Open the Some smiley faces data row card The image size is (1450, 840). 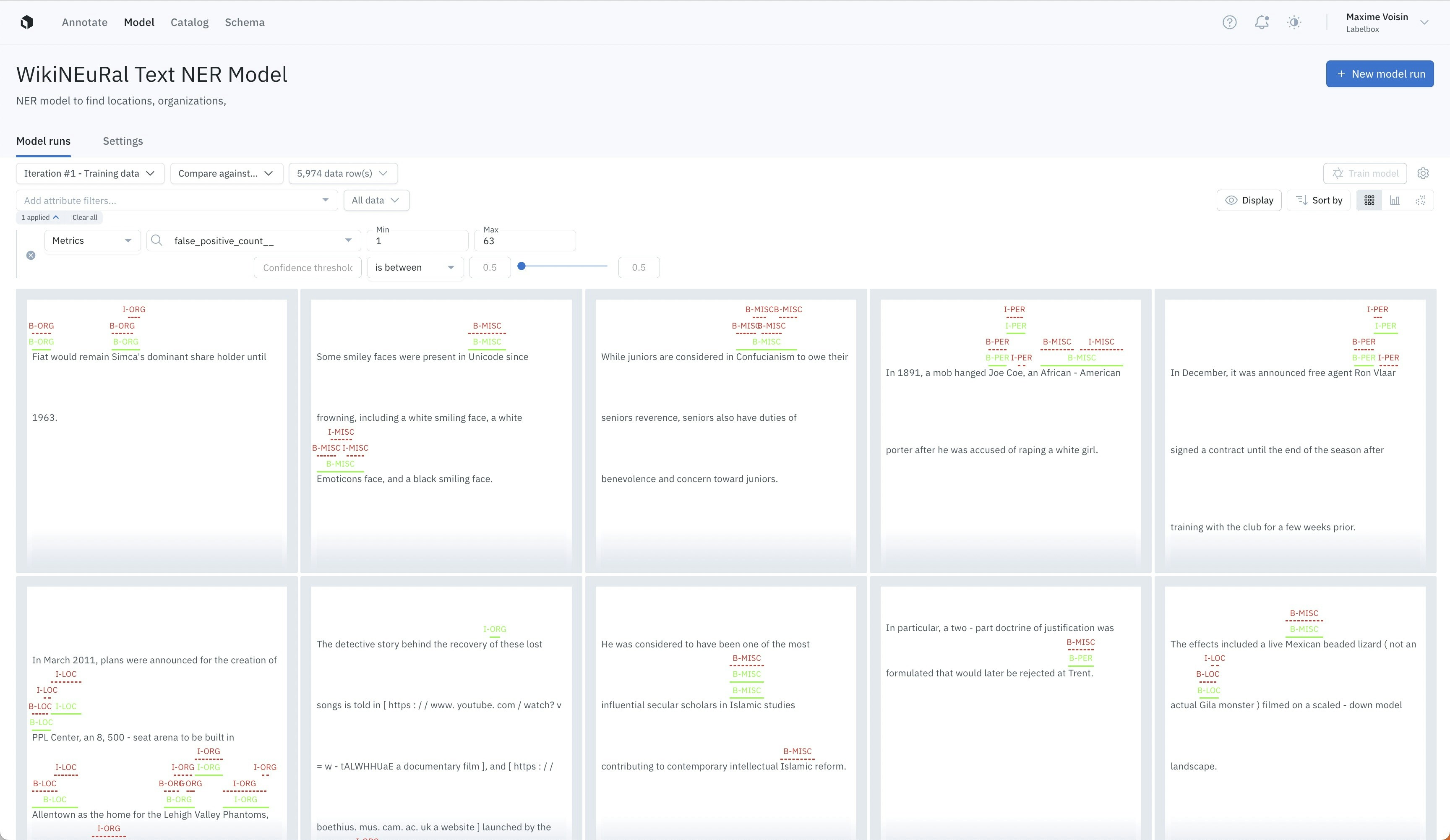coord(441,430)
